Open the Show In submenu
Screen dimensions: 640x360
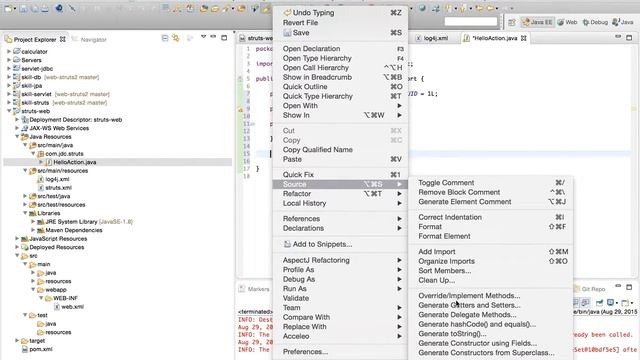pyautogui.click(x=340, y=115)
